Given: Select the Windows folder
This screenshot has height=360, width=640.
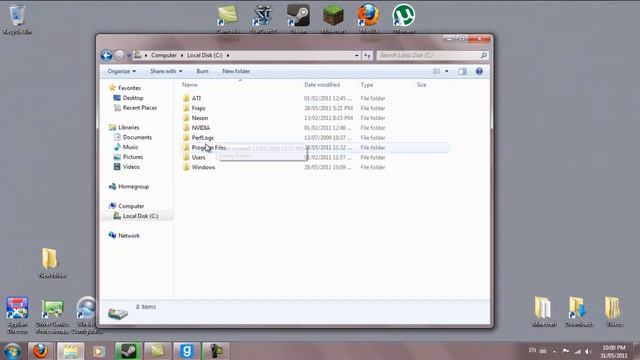Looking at the screenshot, I should pyautogui.click(x=203, y=167).
